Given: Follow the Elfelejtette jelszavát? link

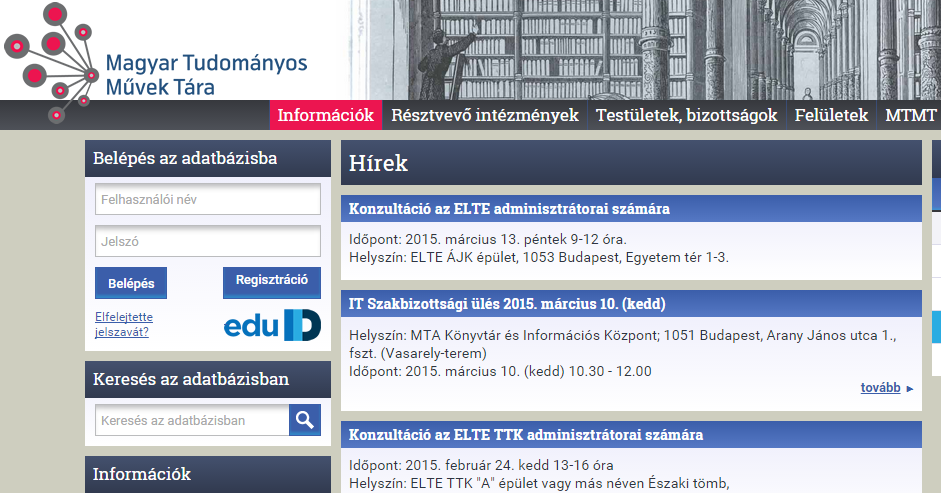Looking at the screenshot, I should (124, 324).
